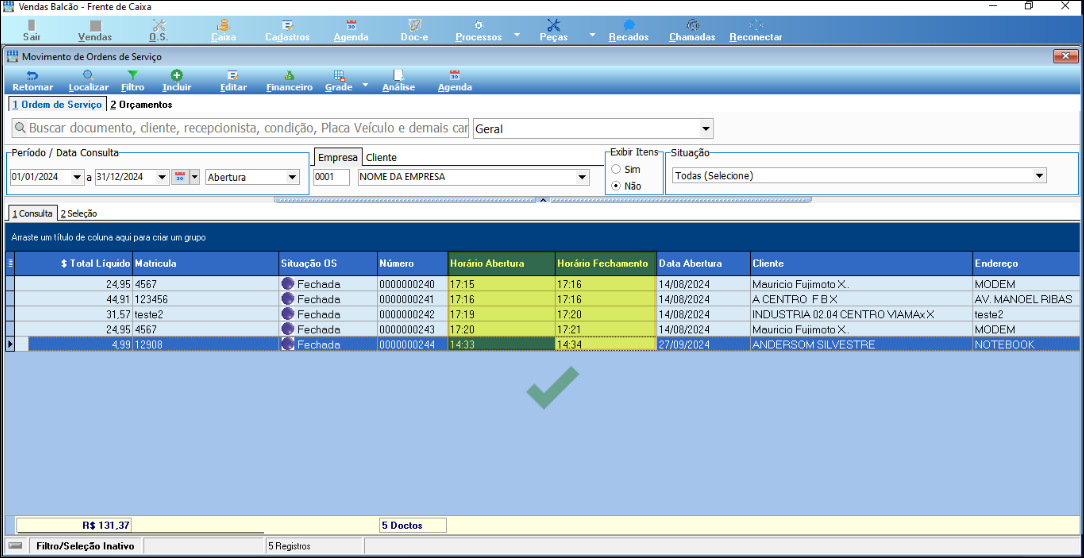This screenshot has height=558, width=1084.
Task: Click the search documents input field
Action: [241, 129]
